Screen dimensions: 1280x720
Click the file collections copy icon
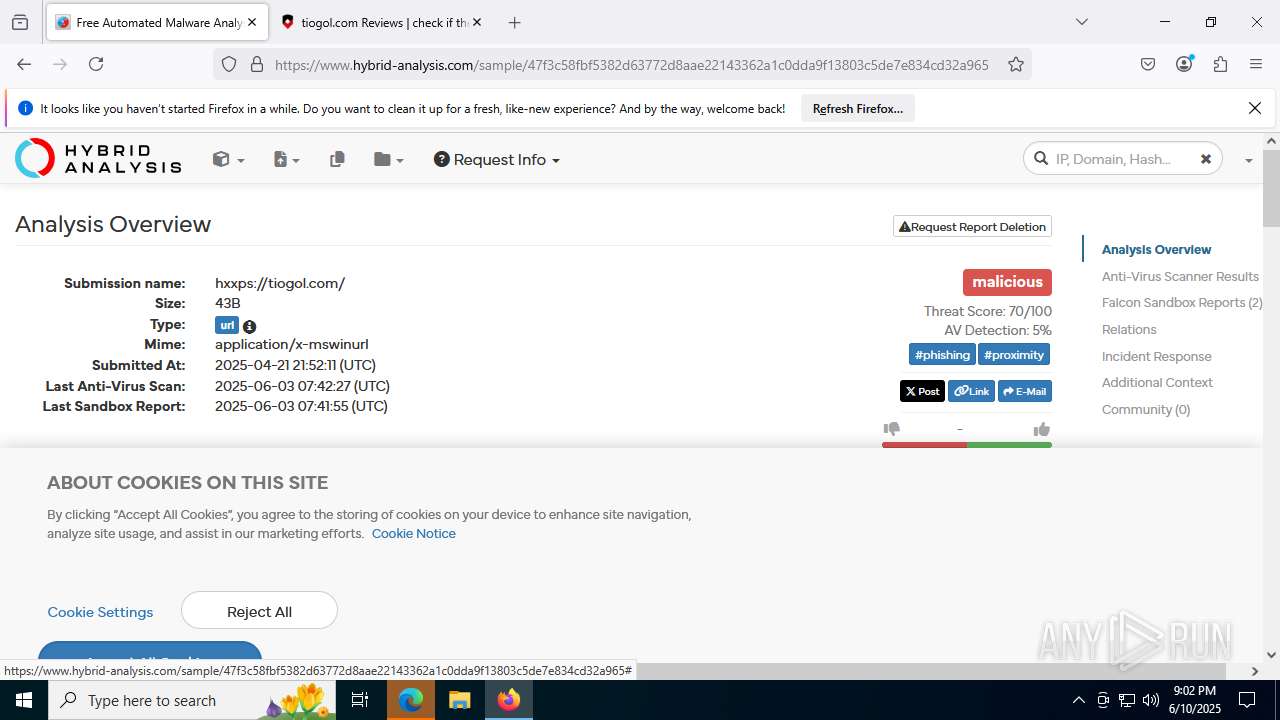click(337, 159)
